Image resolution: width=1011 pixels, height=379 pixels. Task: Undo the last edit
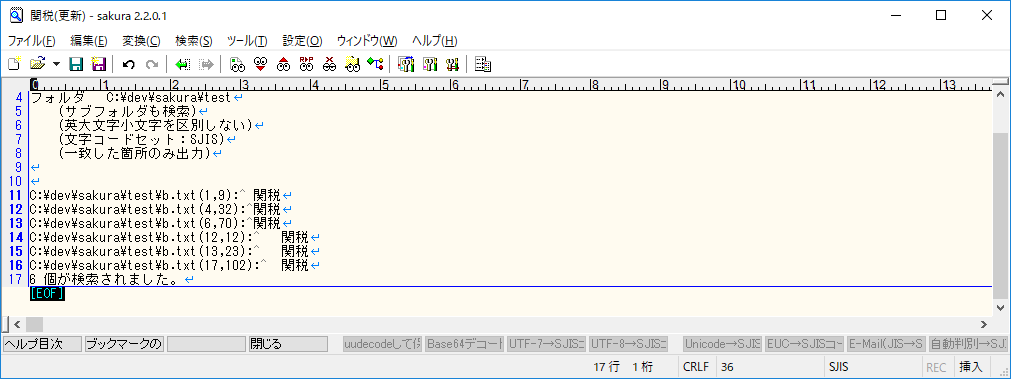[x=129, y=64]
